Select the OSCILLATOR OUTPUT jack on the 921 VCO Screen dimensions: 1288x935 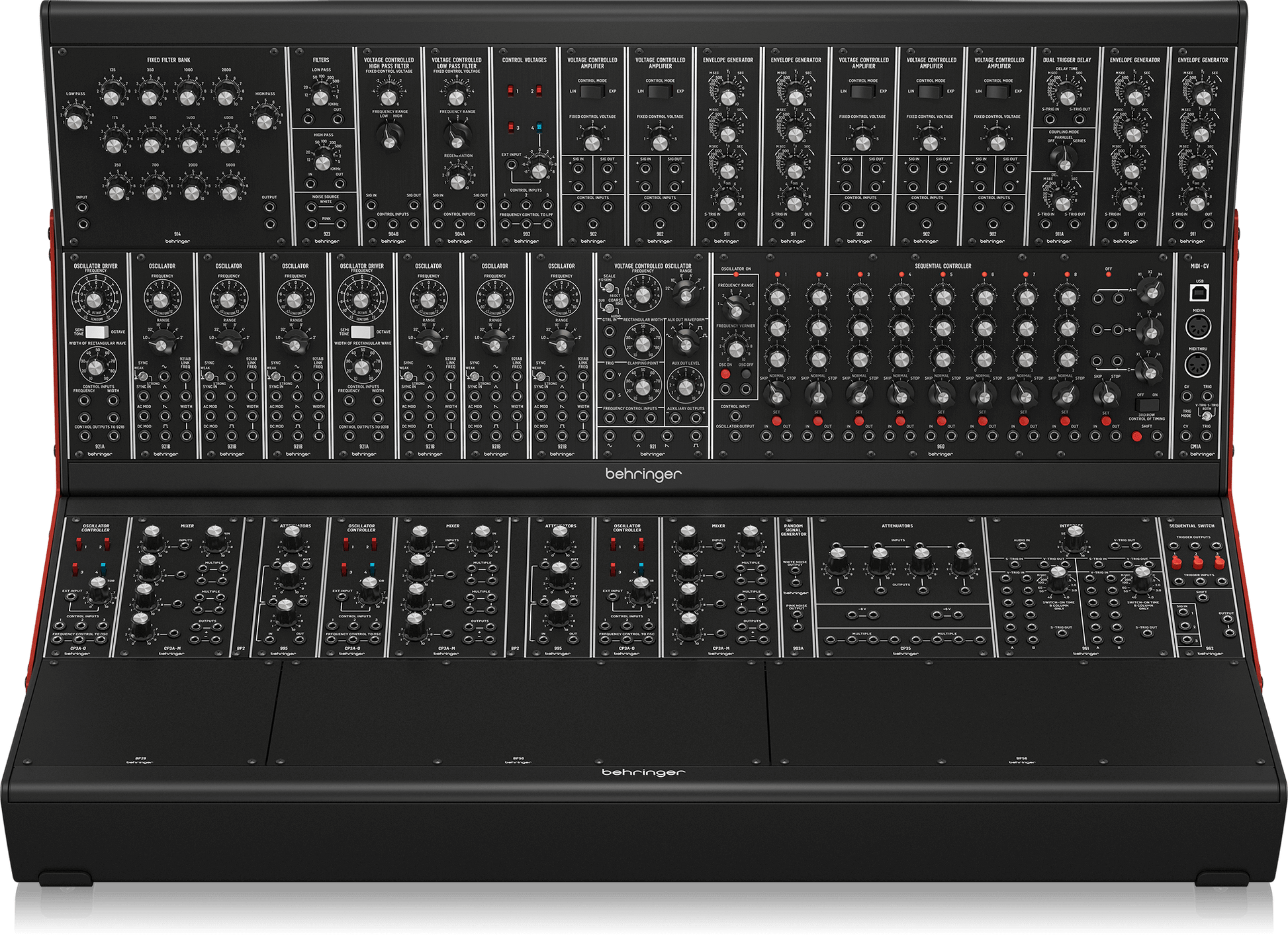pos(736,437)
